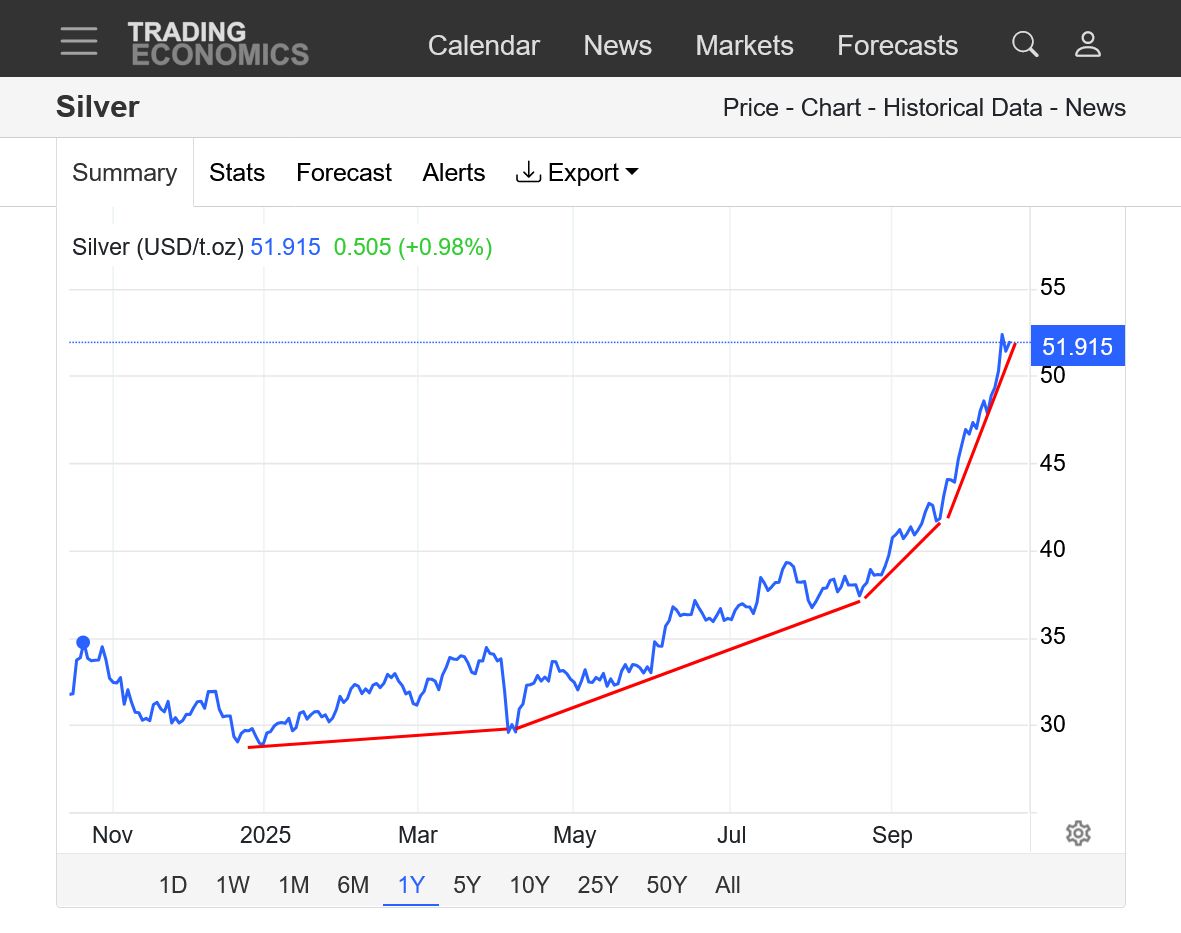This screenshot has height=933, width=1181.
Task: Select the Alerts tab
Action: tap(454, 173)
